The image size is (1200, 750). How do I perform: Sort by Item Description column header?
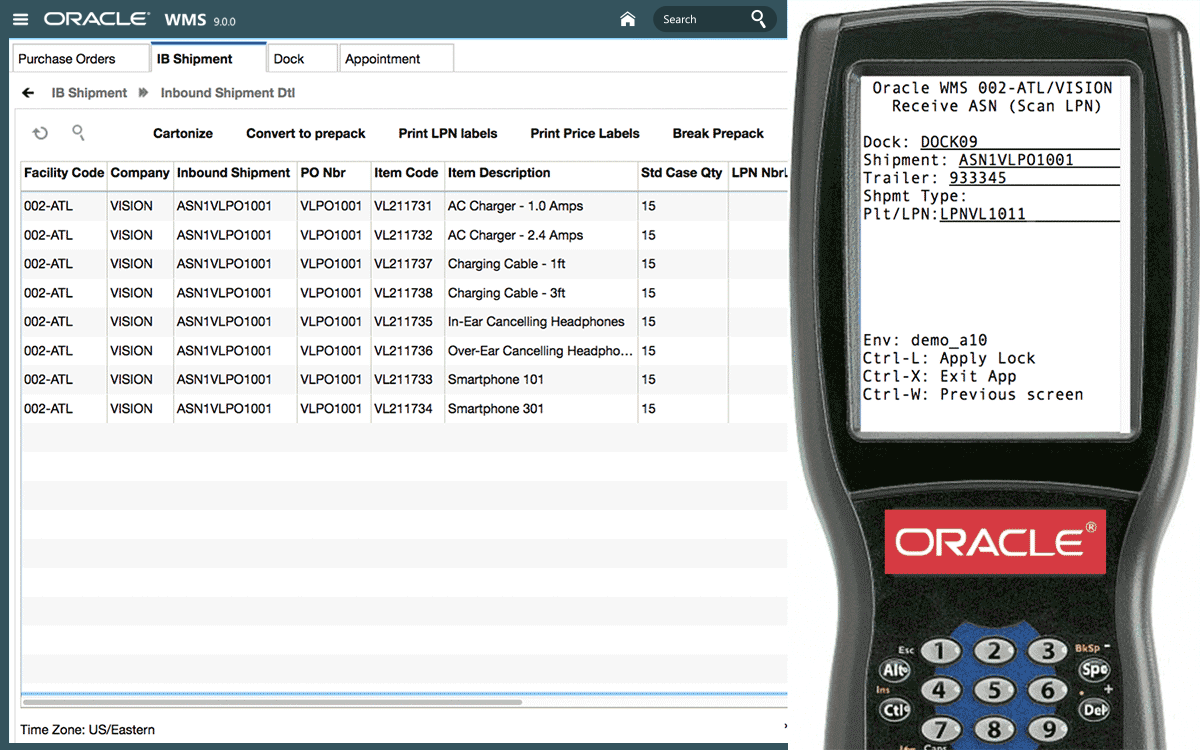pos(499,173)
